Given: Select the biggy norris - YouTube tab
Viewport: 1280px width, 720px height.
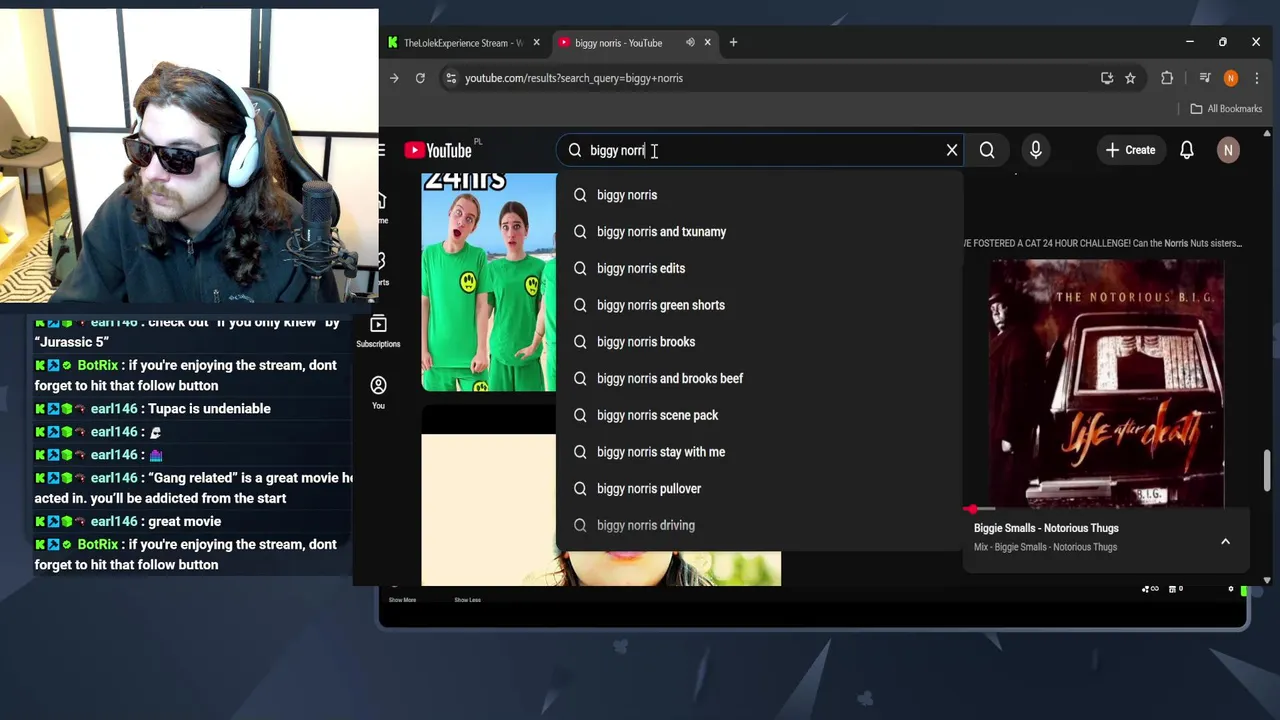Looking at the screenshot, I should pos(618,43).
